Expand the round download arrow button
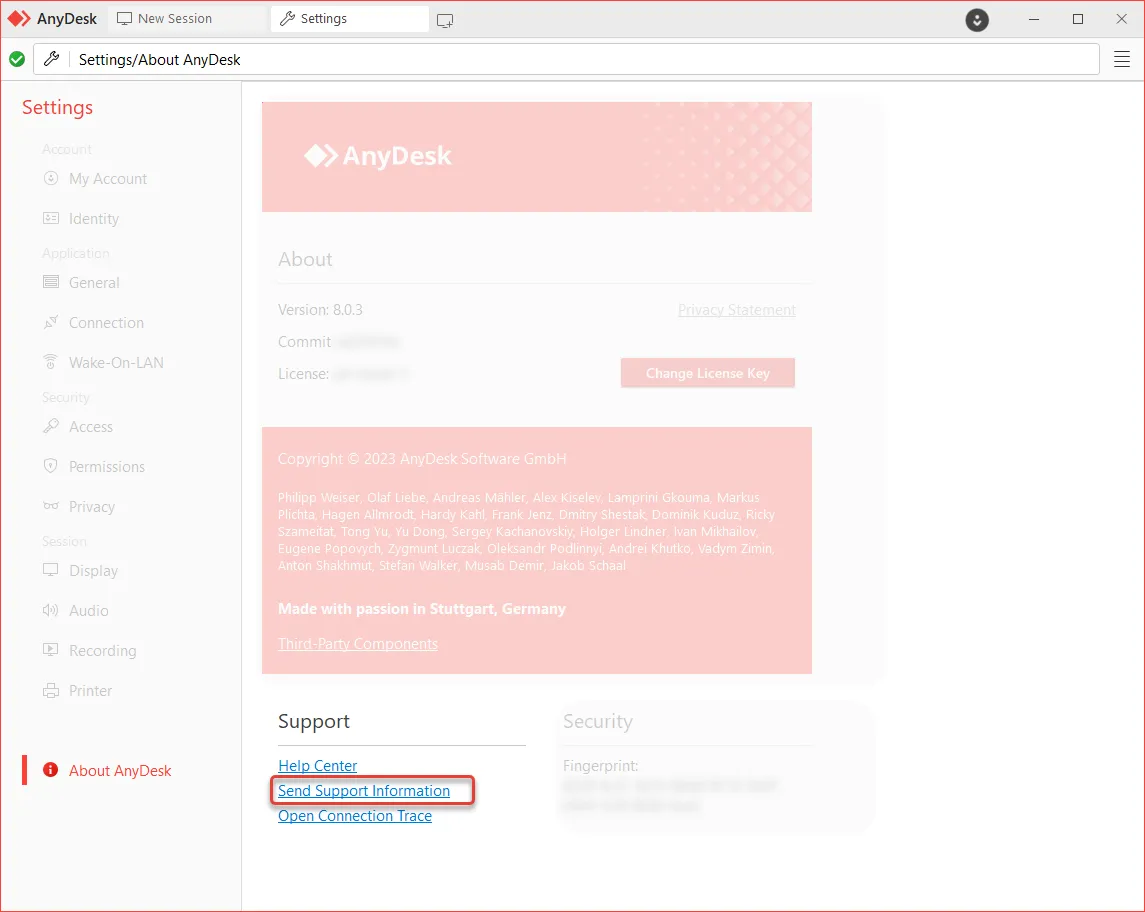The height and width of the screenshot is (912, 1145). click(x=977, y=20)
